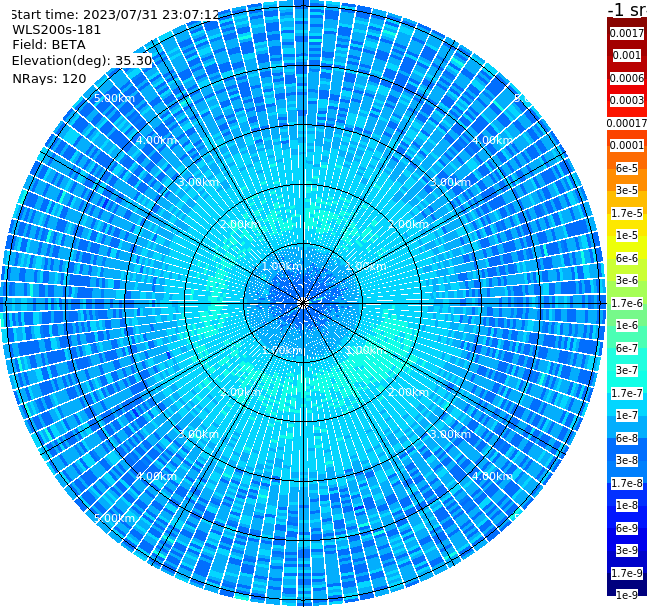Click the 1.7e-8 colorbar label
The image size is (647, 607).
627,483
